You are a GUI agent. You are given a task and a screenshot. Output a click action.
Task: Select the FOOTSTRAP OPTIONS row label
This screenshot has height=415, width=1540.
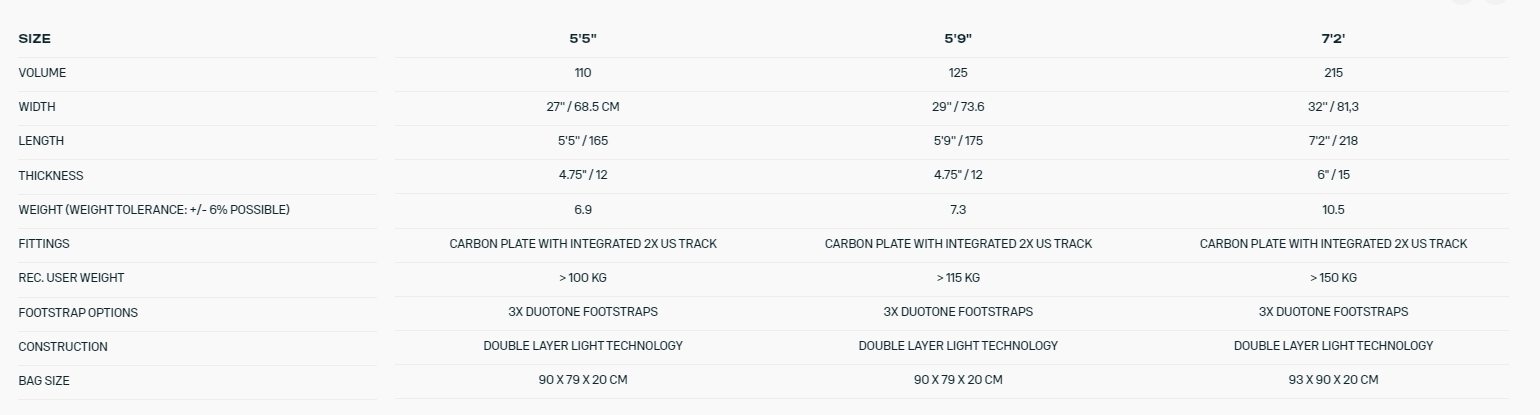(78, 312)
